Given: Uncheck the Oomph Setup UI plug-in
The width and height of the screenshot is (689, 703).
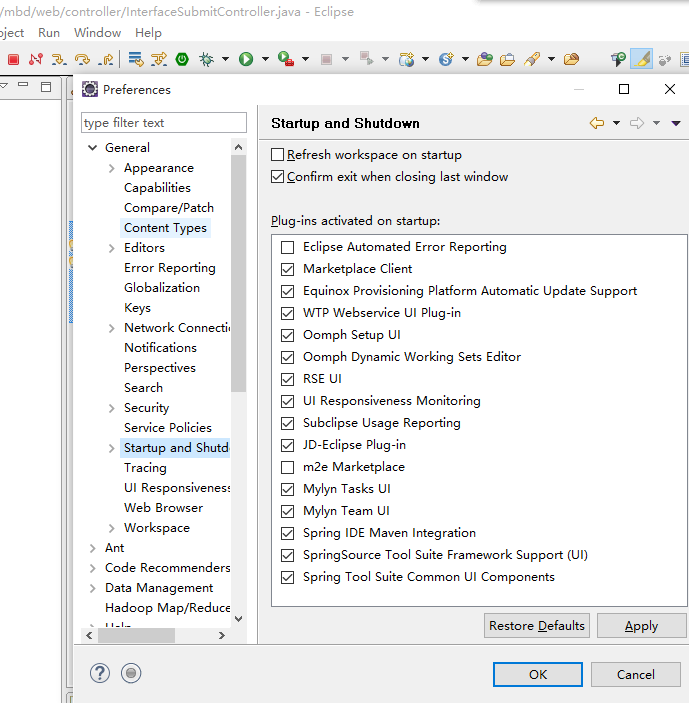Looking at the screenshot, I should tap(287, 335).
